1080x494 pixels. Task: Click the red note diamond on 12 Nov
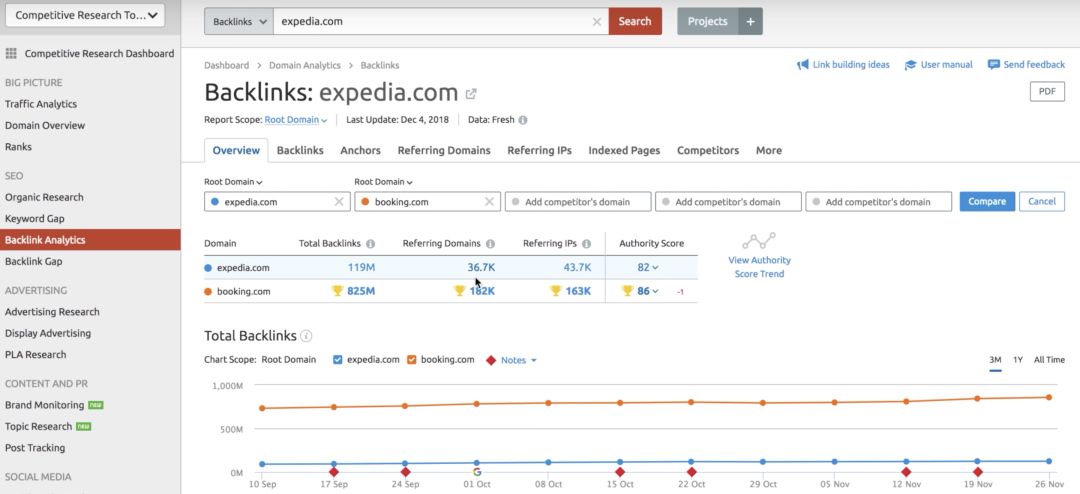click(906, 472)
